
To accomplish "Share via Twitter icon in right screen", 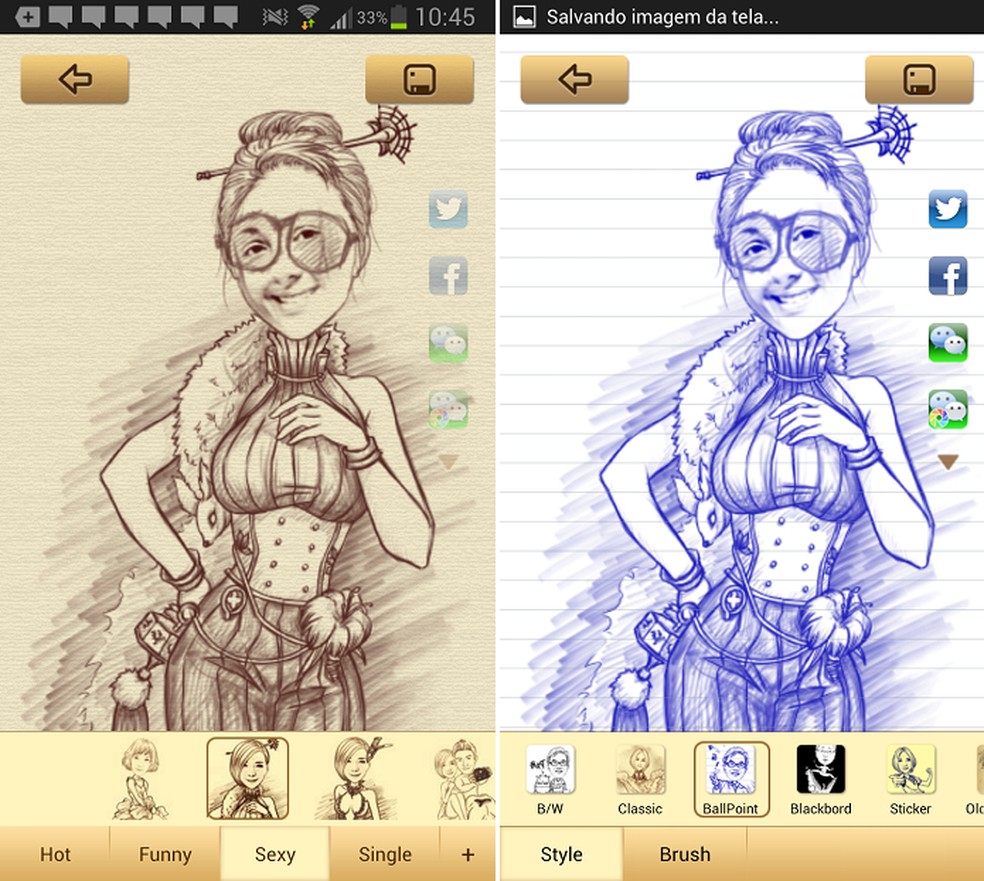I will [x=948, y=209].
